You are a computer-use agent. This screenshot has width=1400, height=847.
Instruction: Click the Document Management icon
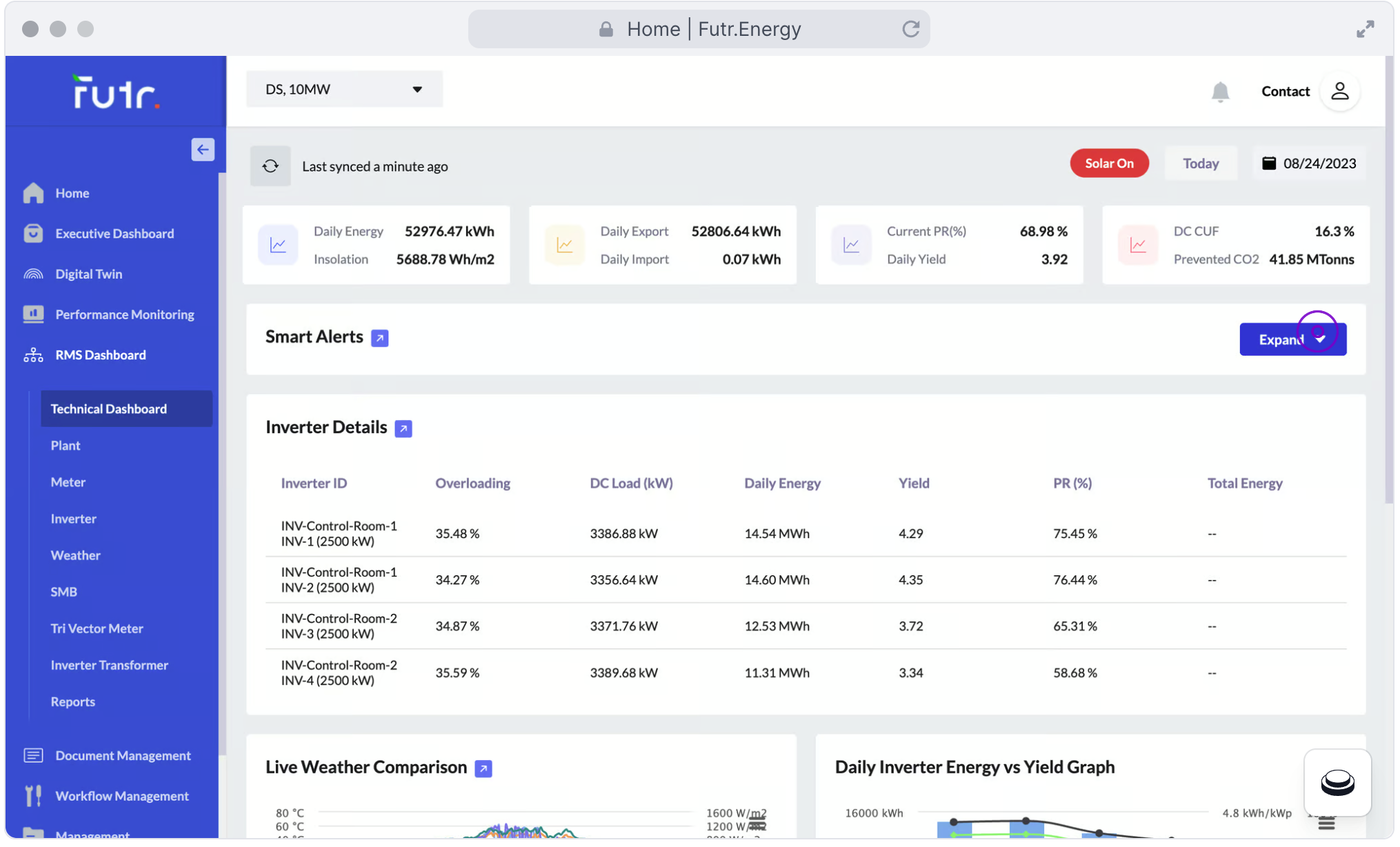(x=33, y=756)
